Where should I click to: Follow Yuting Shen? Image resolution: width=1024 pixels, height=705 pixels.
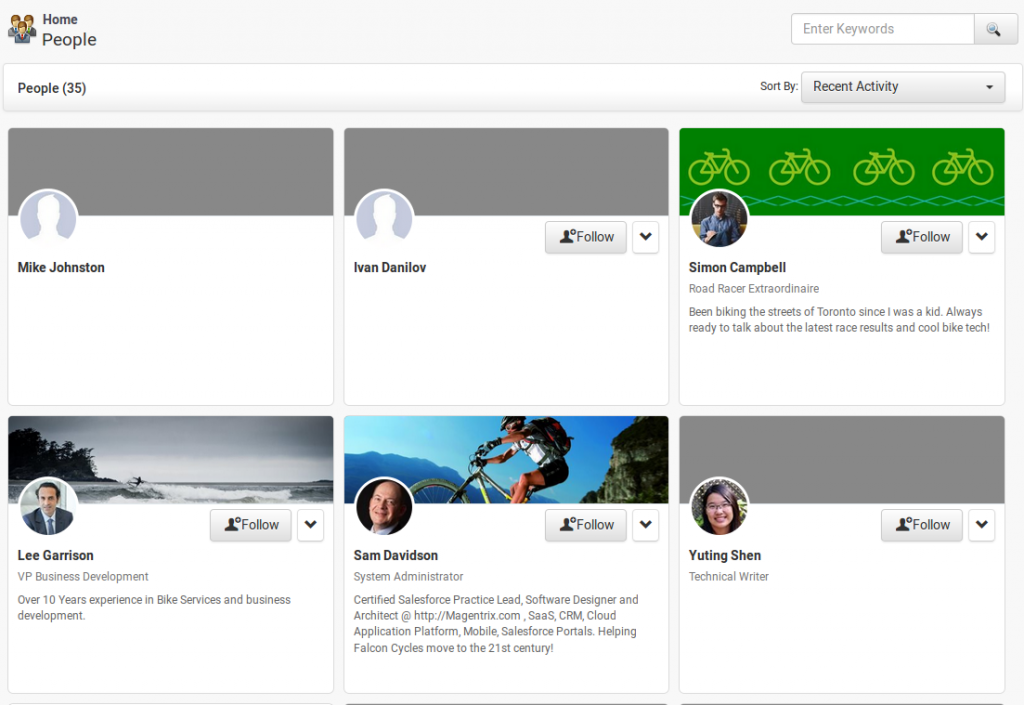click(x=921, y=525)
